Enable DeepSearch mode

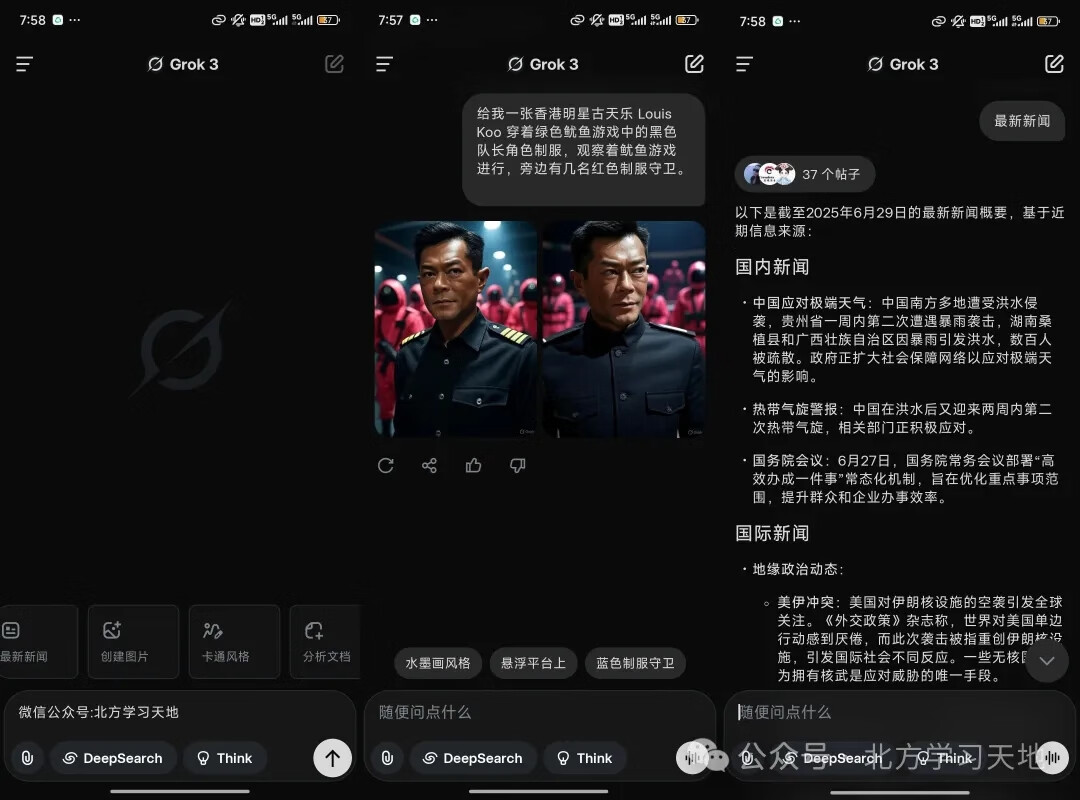(x=113, y=758)
